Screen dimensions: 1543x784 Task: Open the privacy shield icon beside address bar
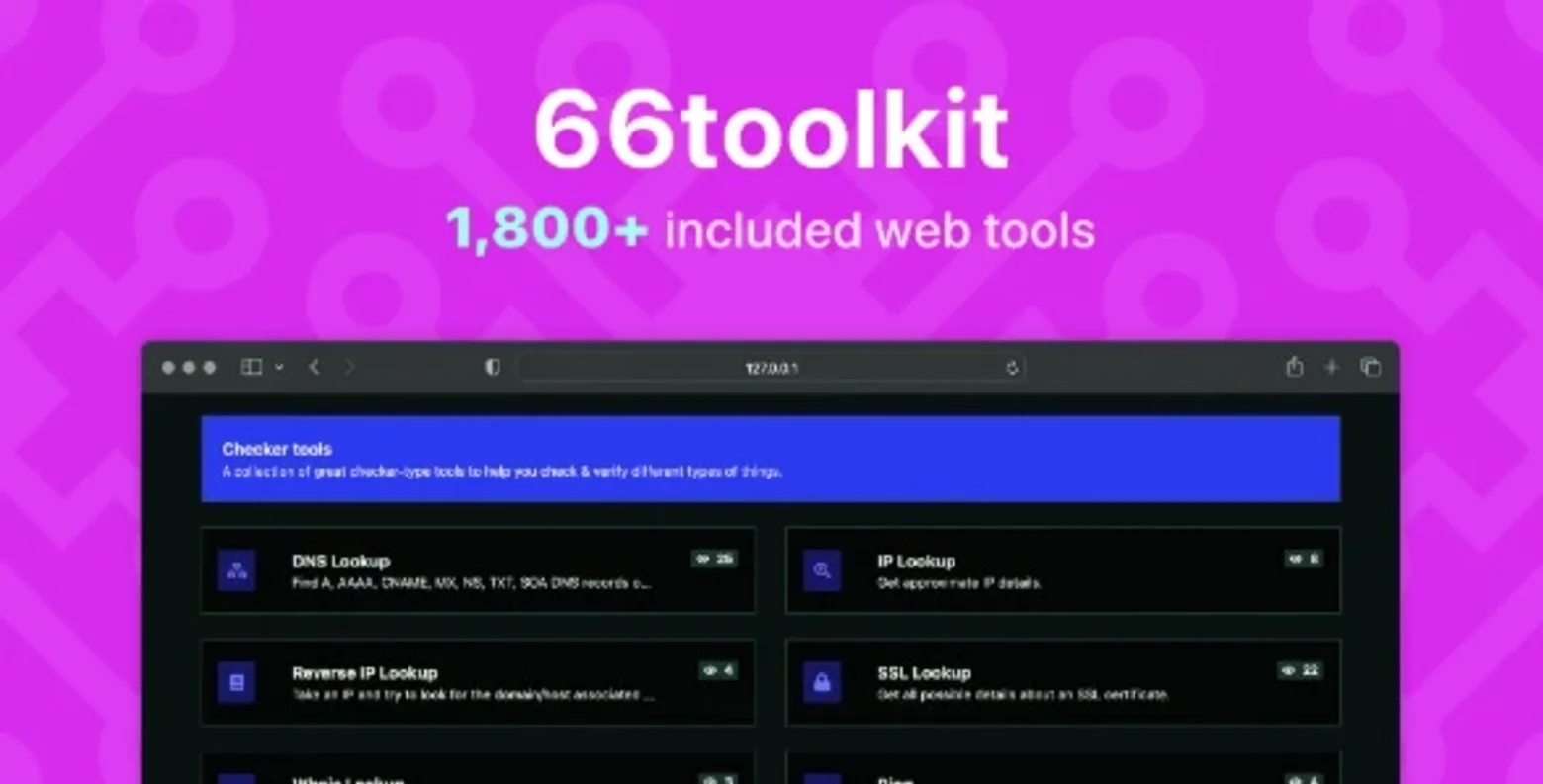492,367
